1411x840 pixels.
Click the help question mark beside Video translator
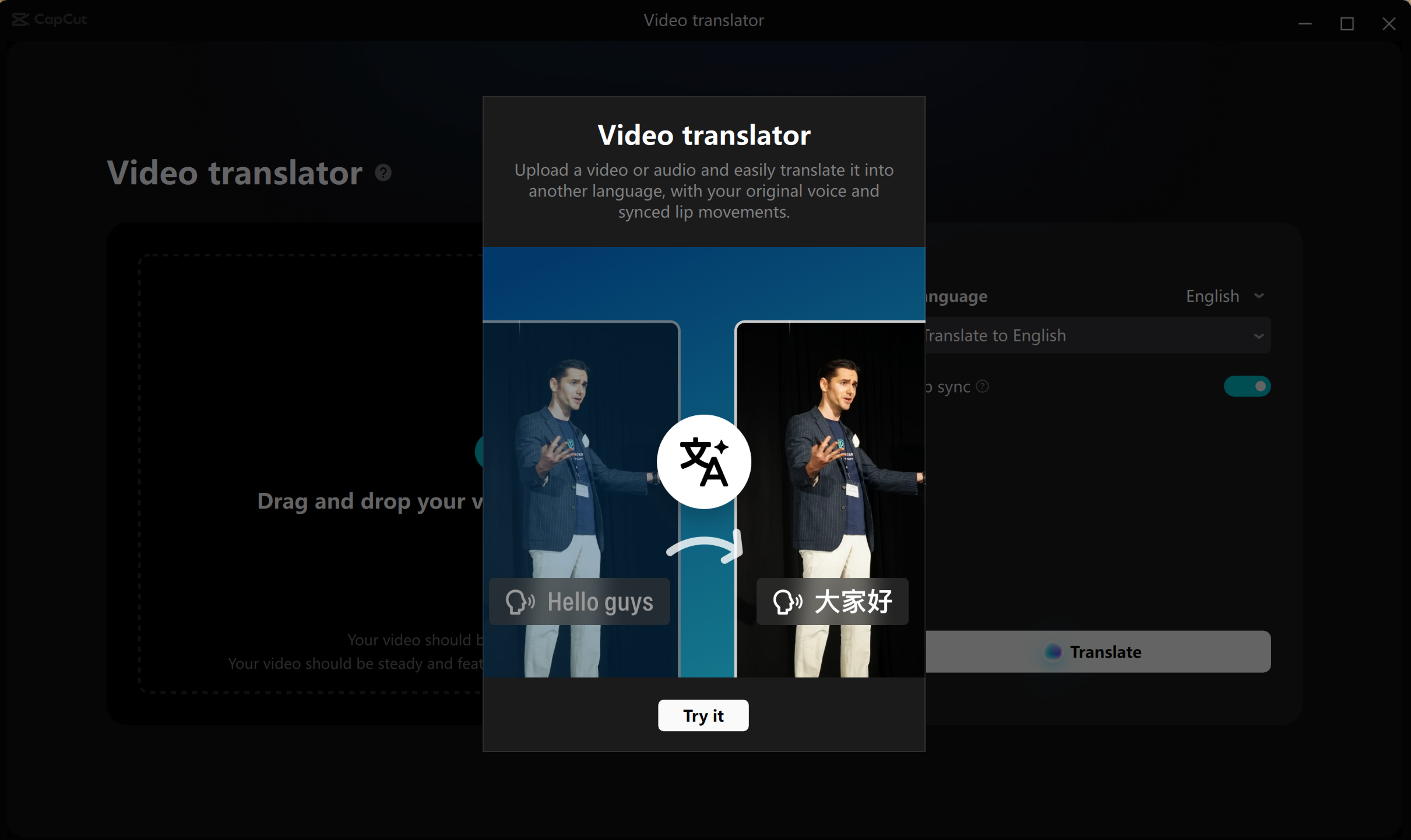[x=384, y=173]
